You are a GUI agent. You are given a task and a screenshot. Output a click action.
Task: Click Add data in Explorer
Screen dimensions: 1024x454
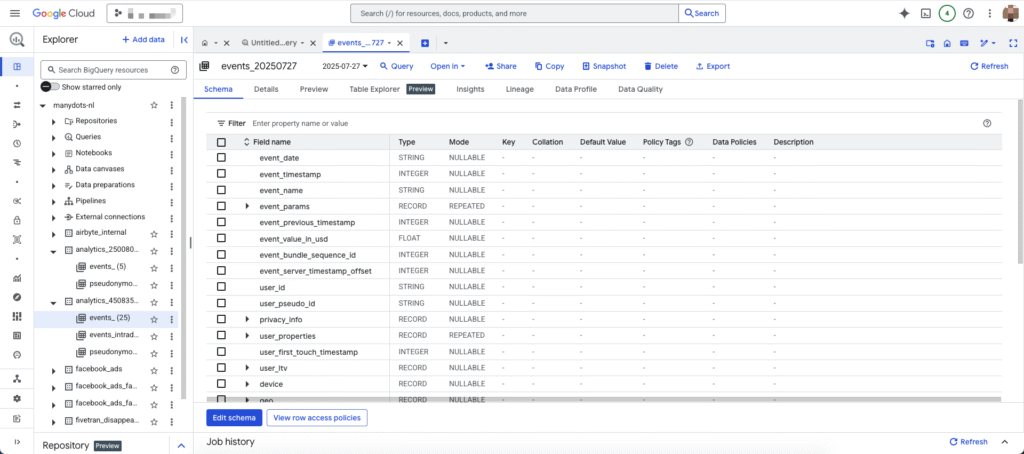[143, 40]
